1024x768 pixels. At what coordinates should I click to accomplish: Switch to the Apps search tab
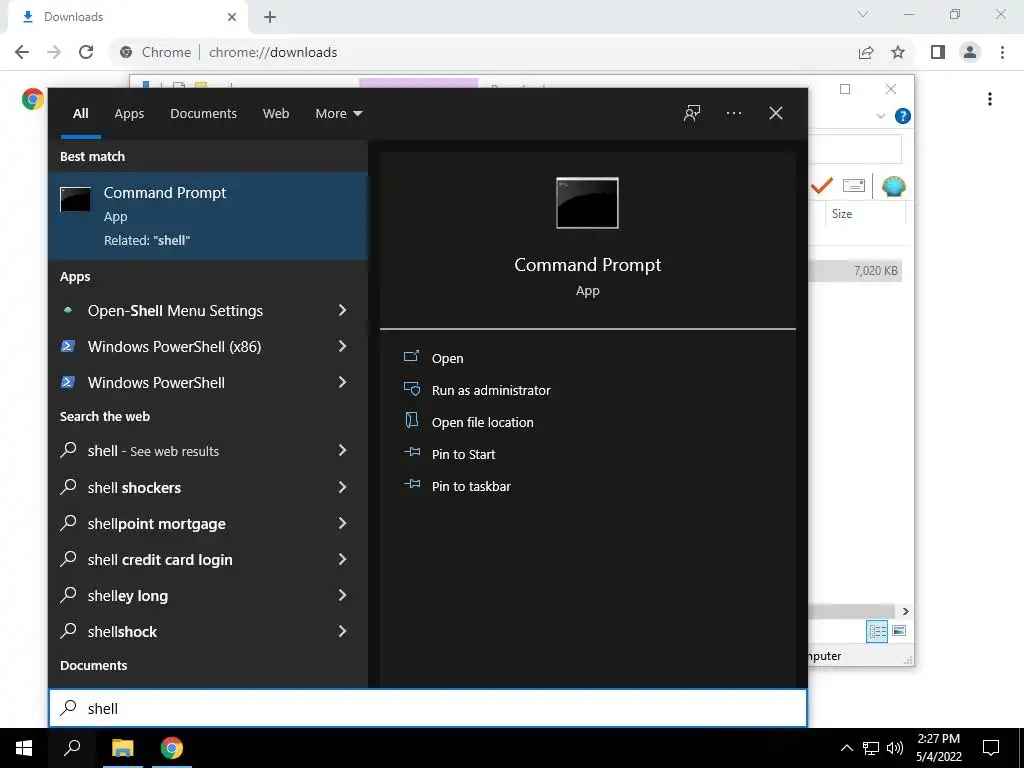[x=129, y=114]
